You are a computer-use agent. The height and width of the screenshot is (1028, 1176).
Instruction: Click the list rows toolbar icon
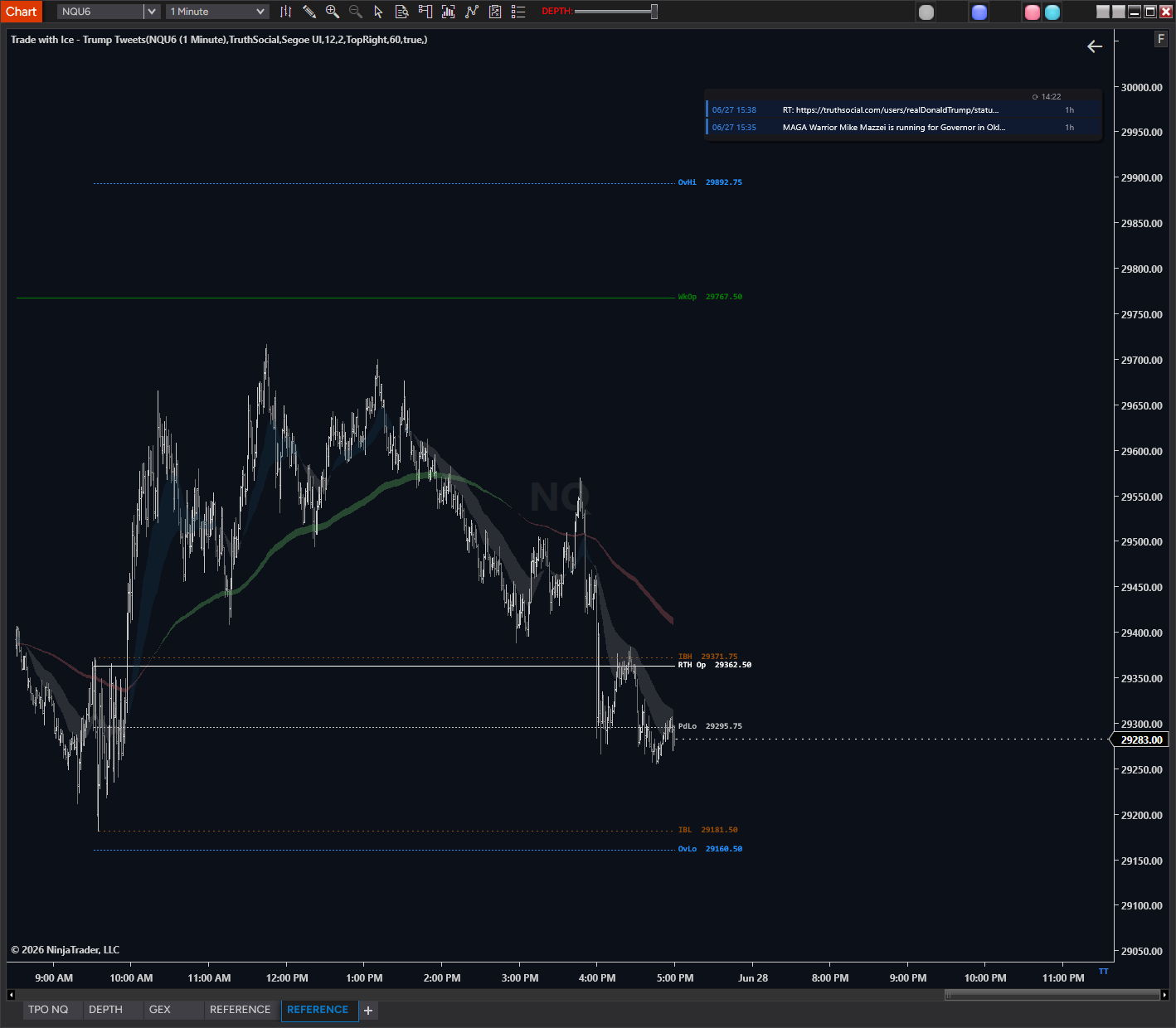tap(518, 12)
